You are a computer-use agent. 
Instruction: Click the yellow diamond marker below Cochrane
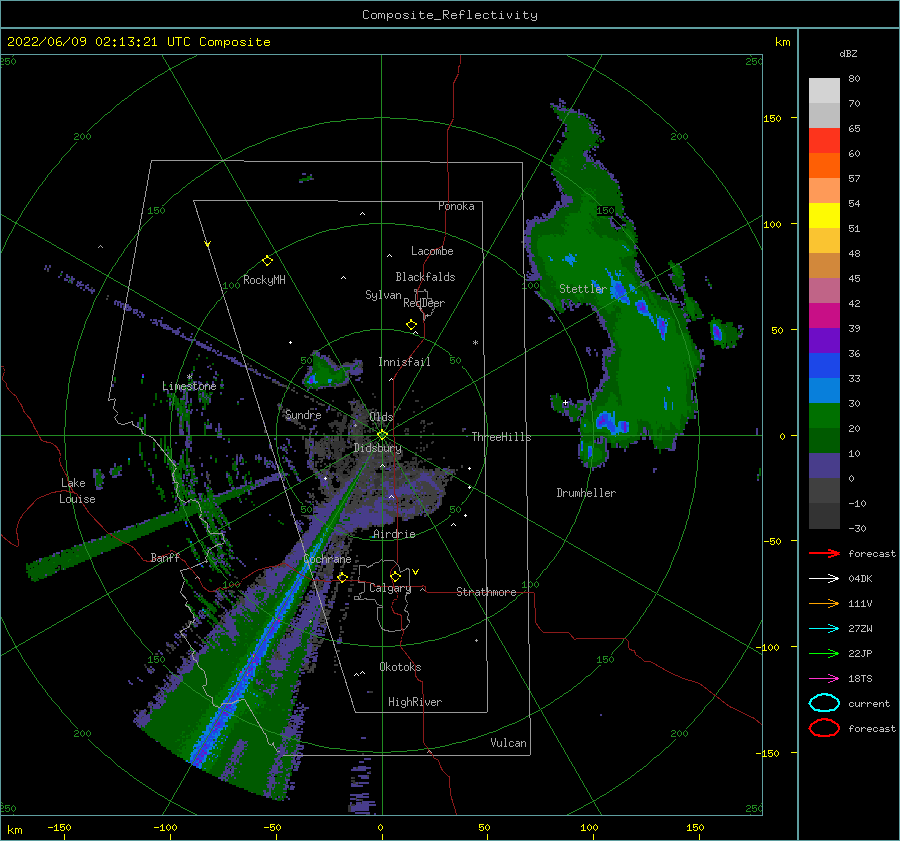click(x=343, y=577)
